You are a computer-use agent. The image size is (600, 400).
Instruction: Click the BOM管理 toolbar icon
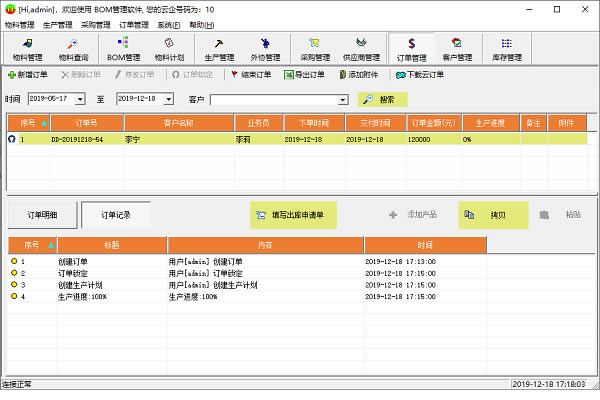pyautogui.click(x=124, y=48)
